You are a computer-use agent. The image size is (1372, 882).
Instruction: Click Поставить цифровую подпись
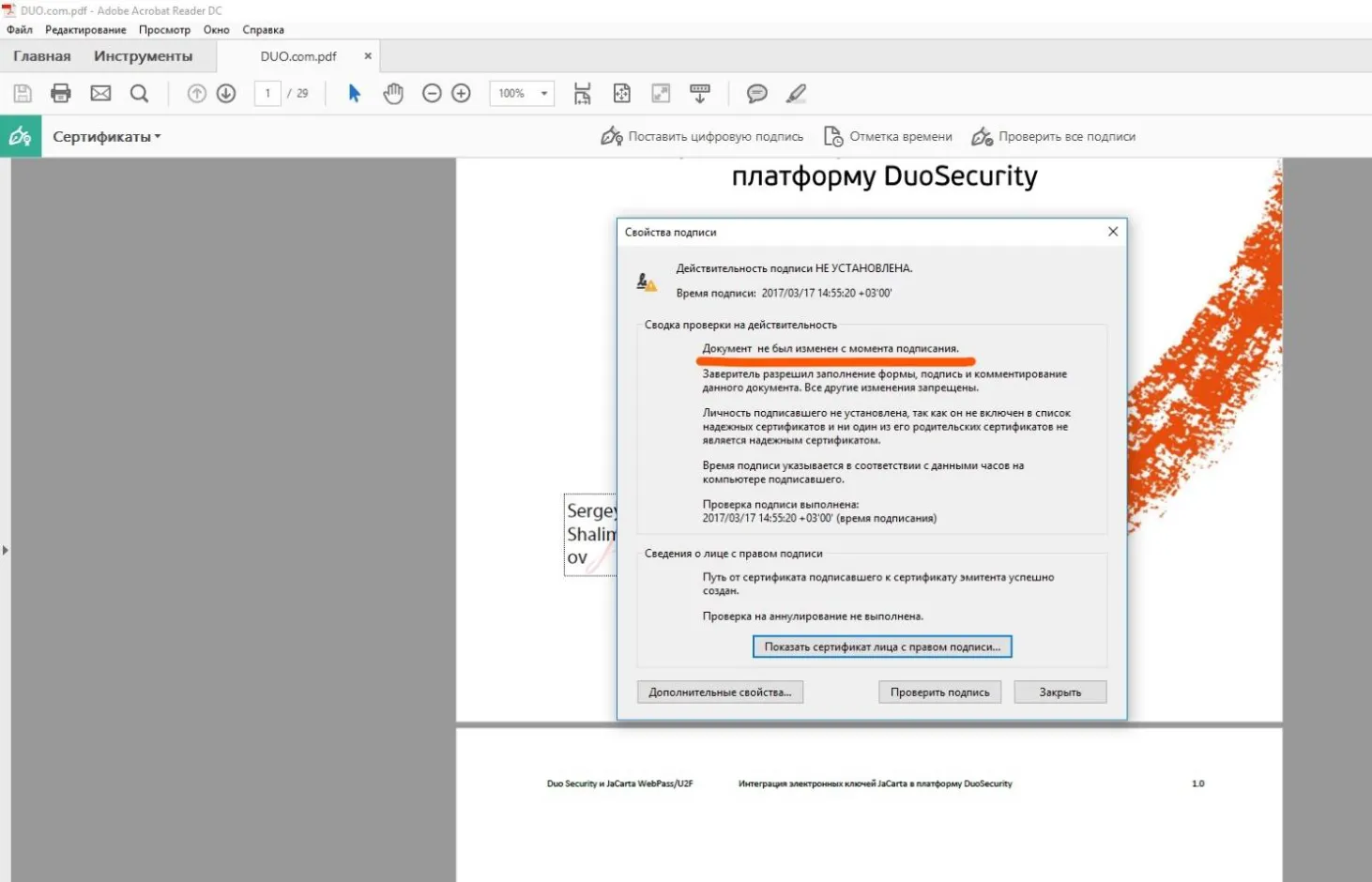(702, 137)
